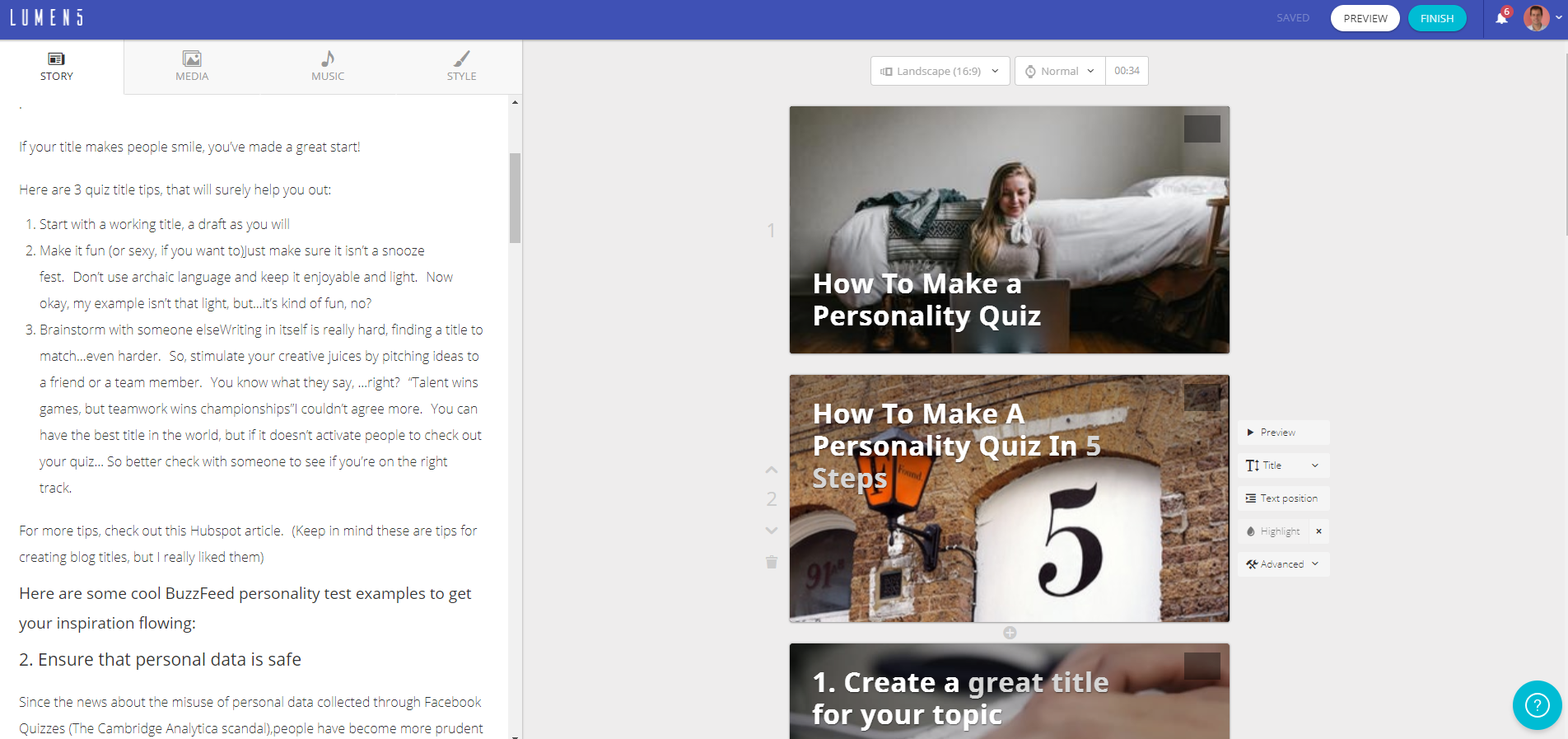The width and height of the screenshot is (1568, 739).
Task: Open the Landscape (16:9) format dropdown
Action: 940,71
